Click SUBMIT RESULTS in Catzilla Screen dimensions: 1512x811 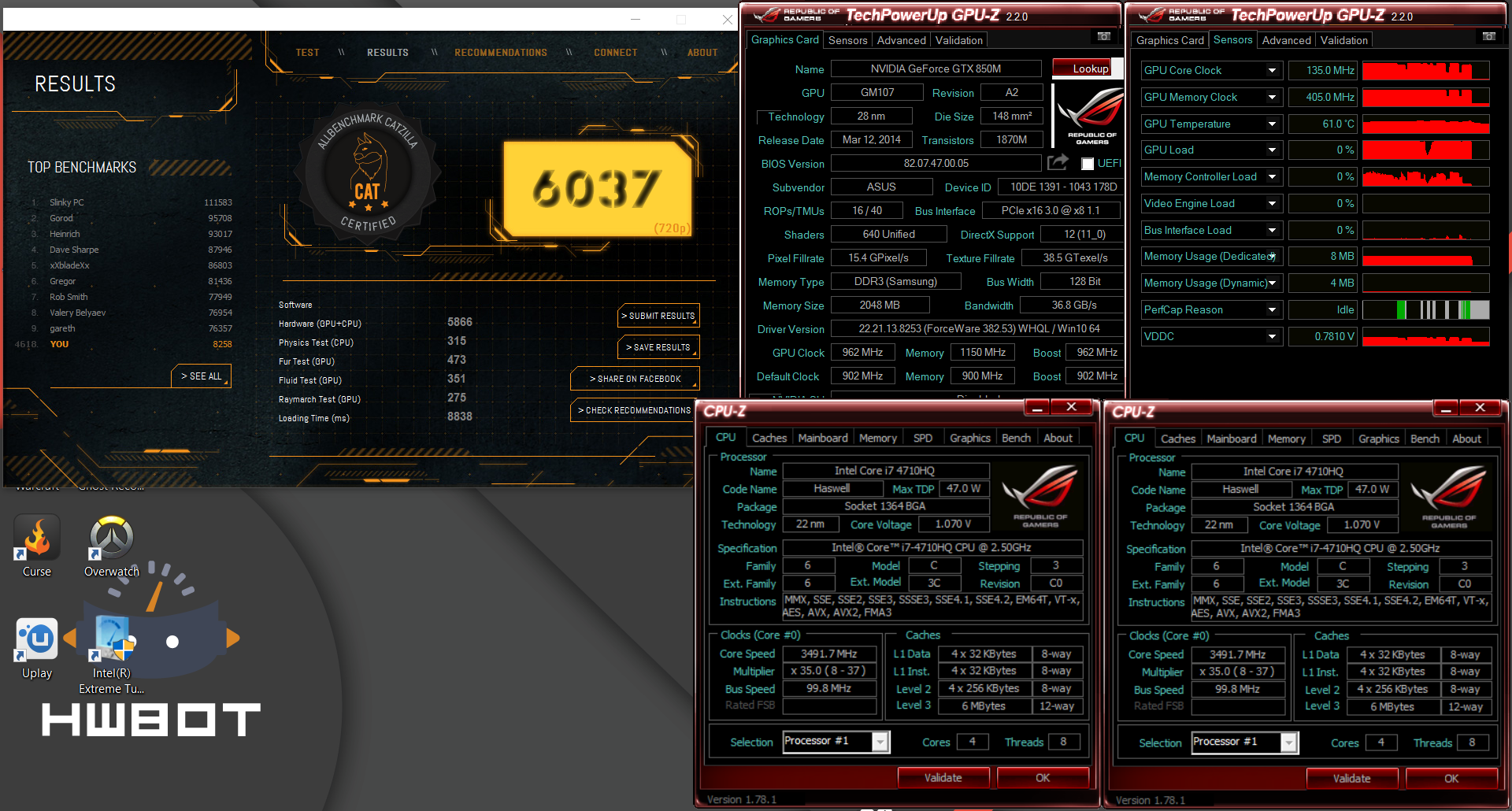pos(658,316)
